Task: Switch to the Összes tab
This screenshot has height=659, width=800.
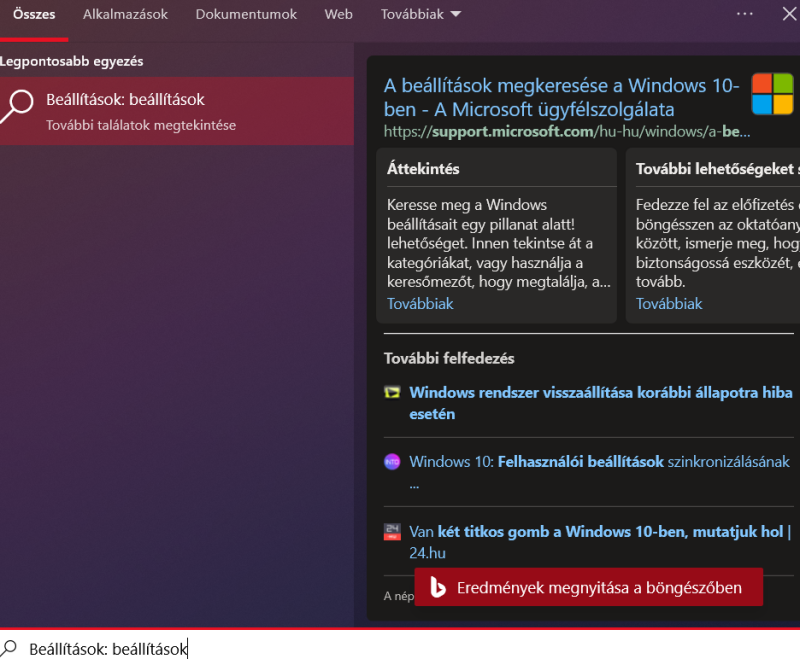Action: coord(34,14)
